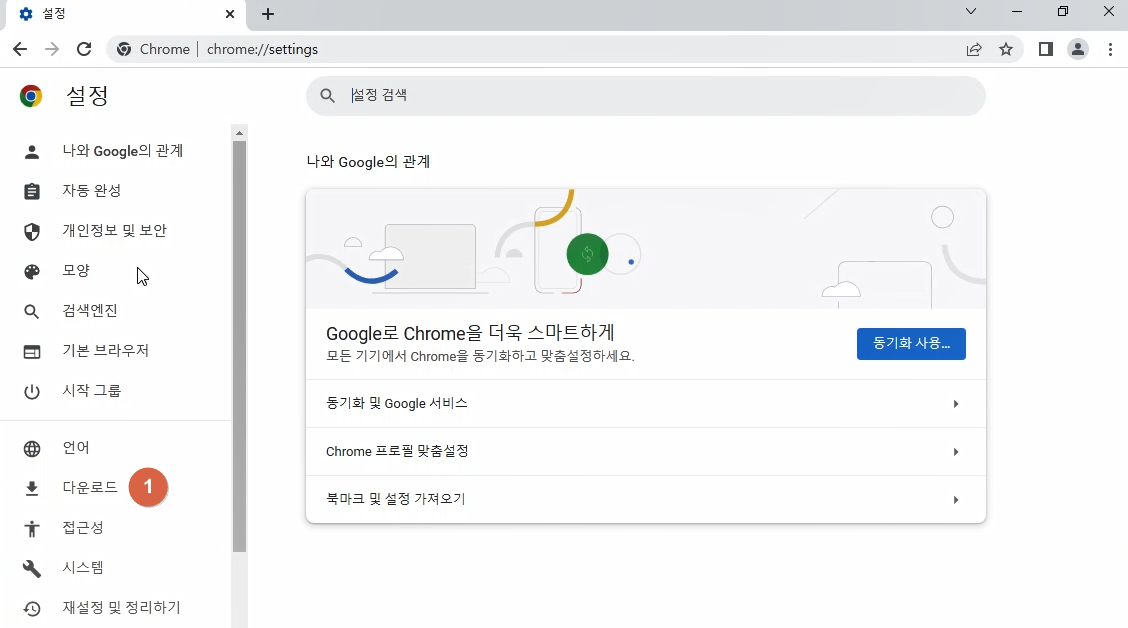Click the magnifier icon in settings search

click(327, 95)
